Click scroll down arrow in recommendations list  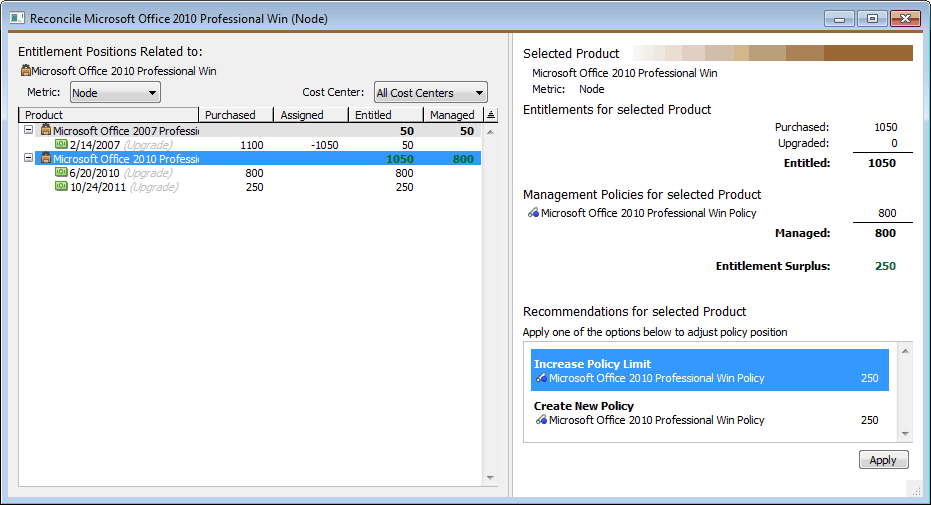coord(905,434)
